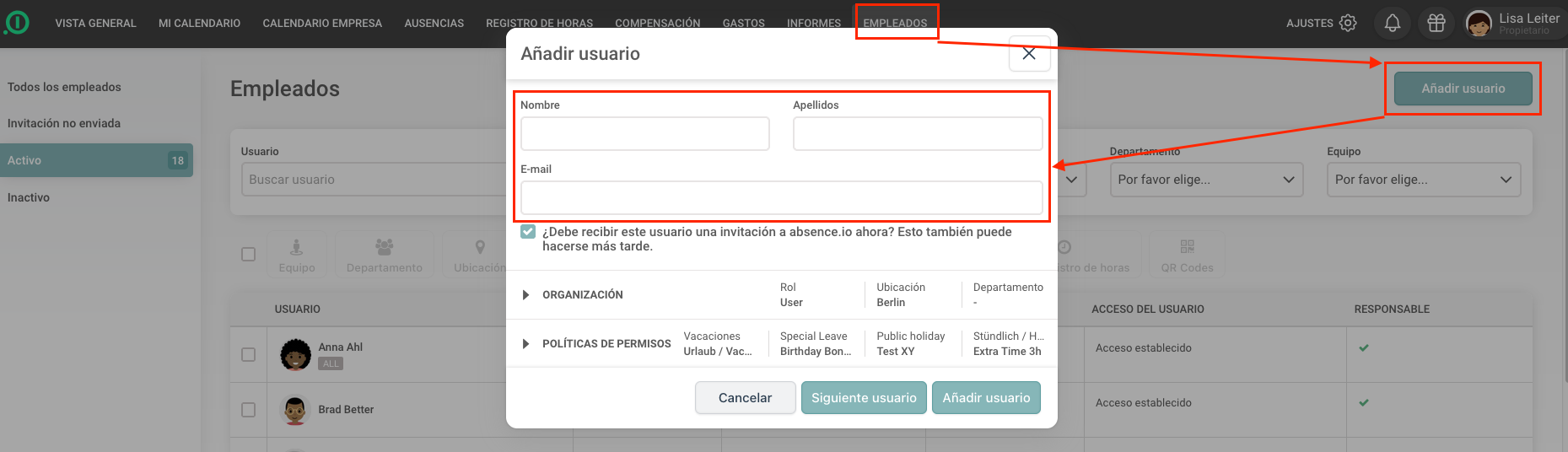Click the ALL tag under Anna Ahl
The image size is (1568, 452).
[x=331, y=364]
